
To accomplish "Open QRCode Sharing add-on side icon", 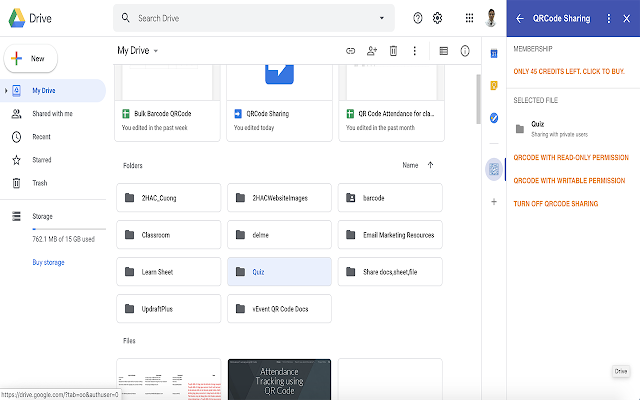I will click(x=494, y=169).
